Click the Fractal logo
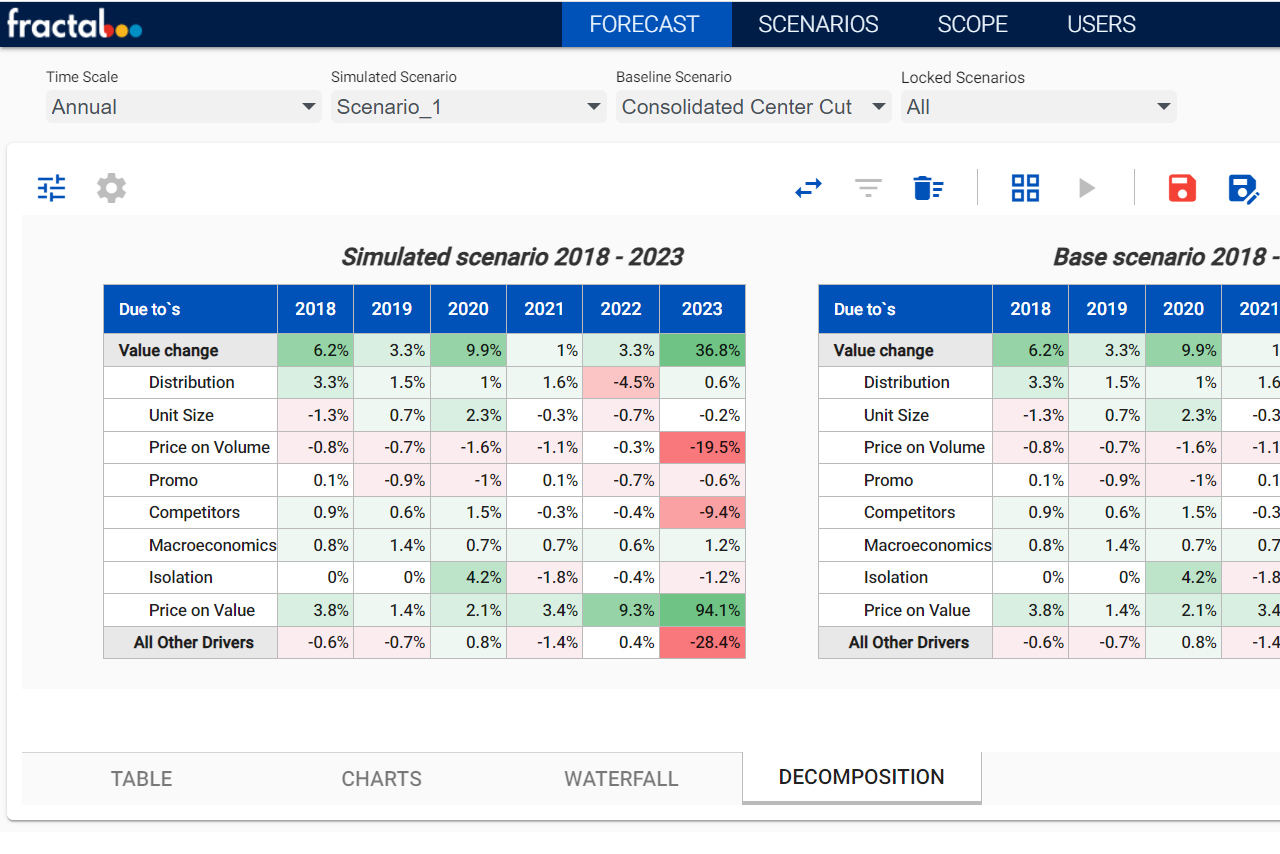Viewport: 1280px width, 854px height. (75, 24)
